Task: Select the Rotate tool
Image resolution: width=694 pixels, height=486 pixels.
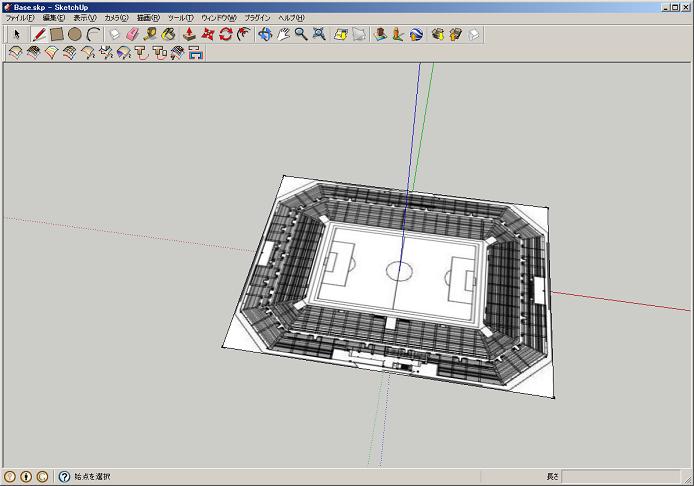Action: coord(226,34)
